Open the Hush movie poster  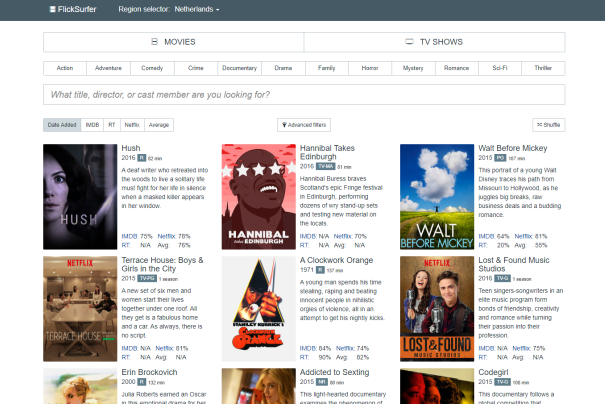(80, 197)
